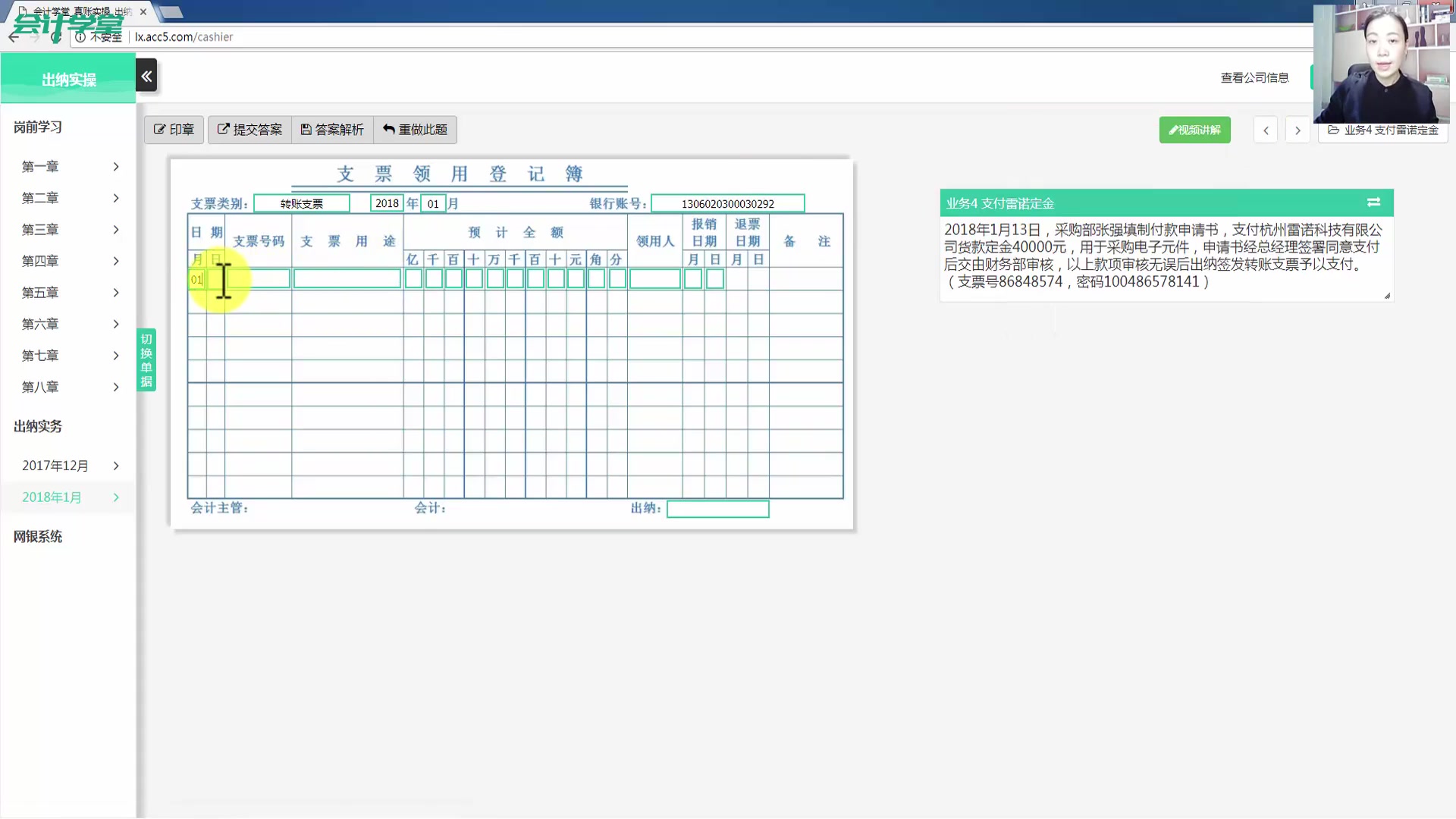Click 查看公司信息 link
The height and width of the screenshot is (819, 1456).
coord(1254,77)
